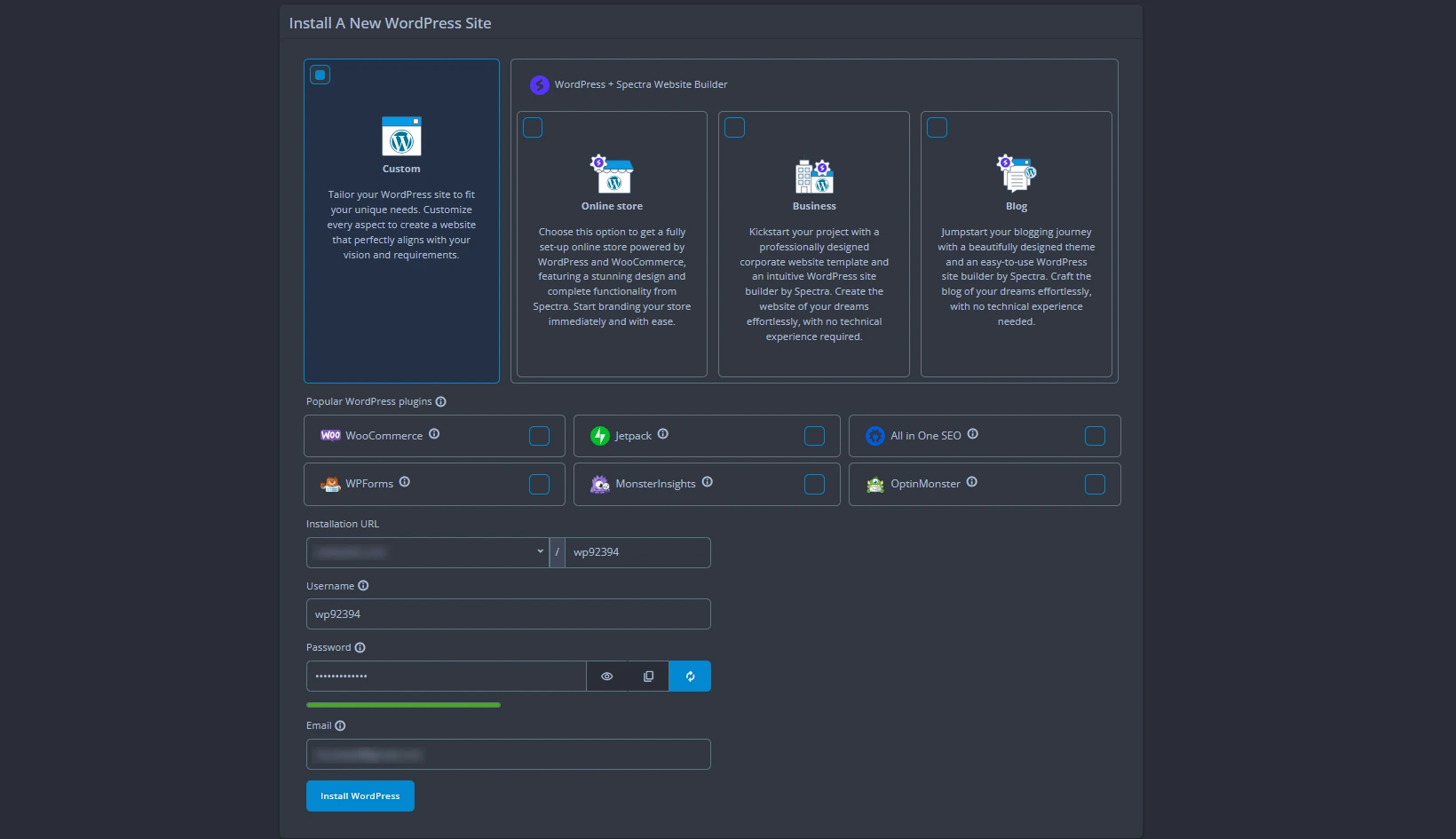Click the Online store shop icon
Image resolution: width=1456 pixels, height=839 pixels.
(612, 174)
